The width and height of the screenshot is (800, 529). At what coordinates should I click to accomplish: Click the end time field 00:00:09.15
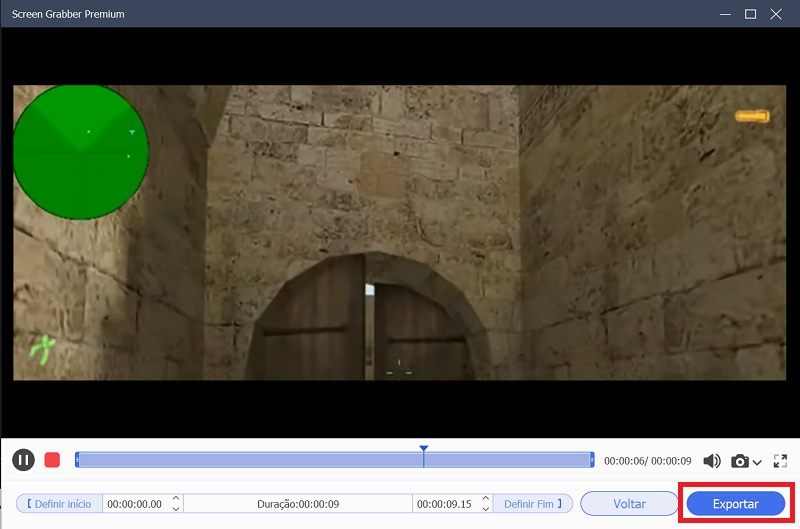(x=445, y=504)
